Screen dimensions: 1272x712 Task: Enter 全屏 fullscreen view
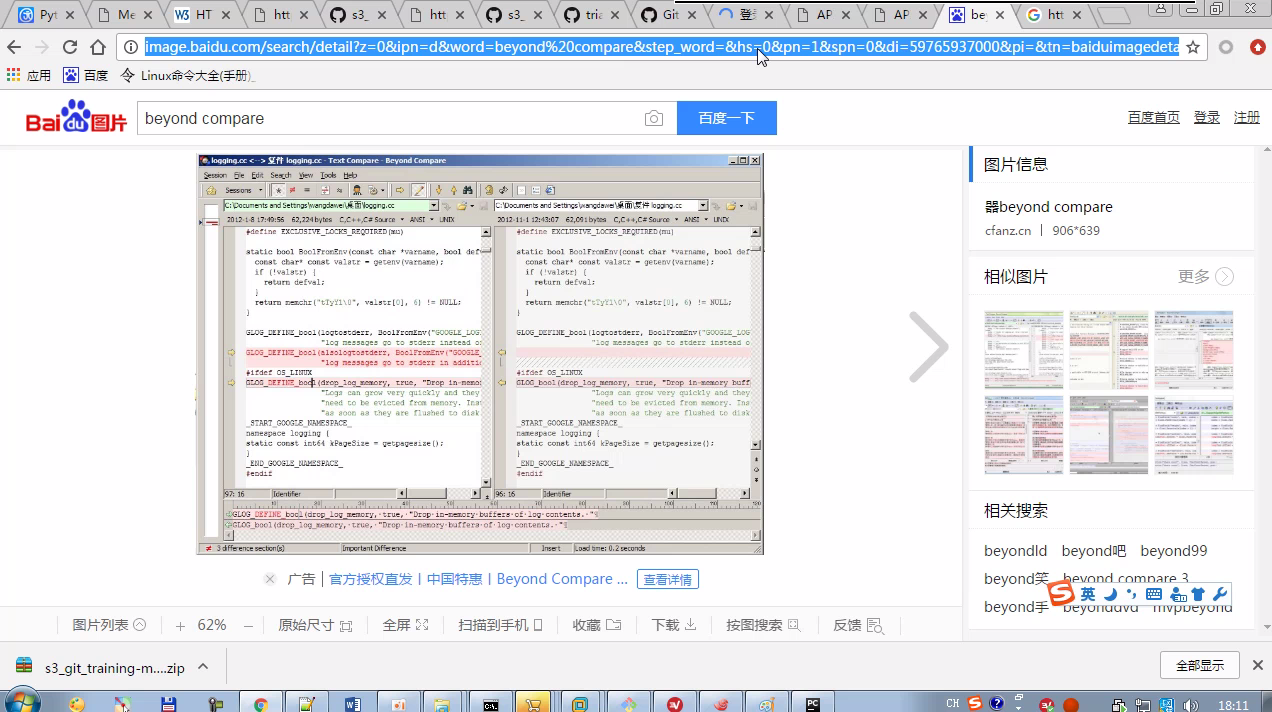coord(405,625)
